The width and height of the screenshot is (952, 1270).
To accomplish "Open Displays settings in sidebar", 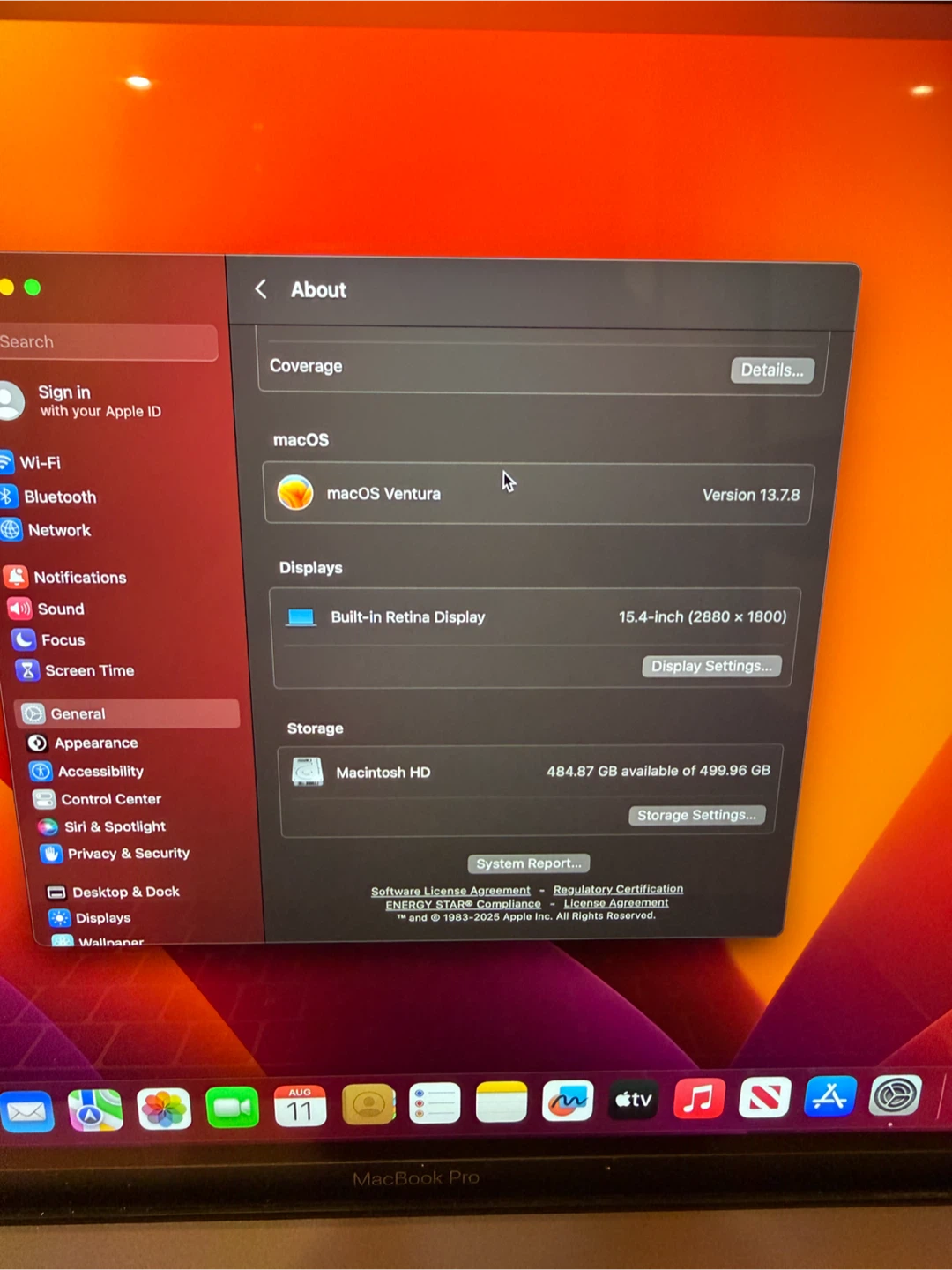I will (x=91, y=918).
